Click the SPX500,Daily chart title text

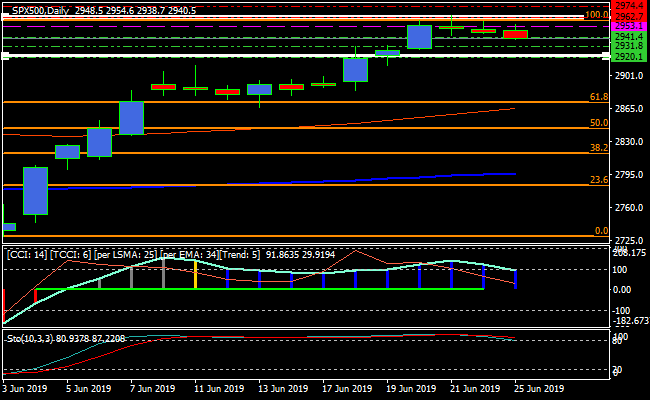click(40, 11)
